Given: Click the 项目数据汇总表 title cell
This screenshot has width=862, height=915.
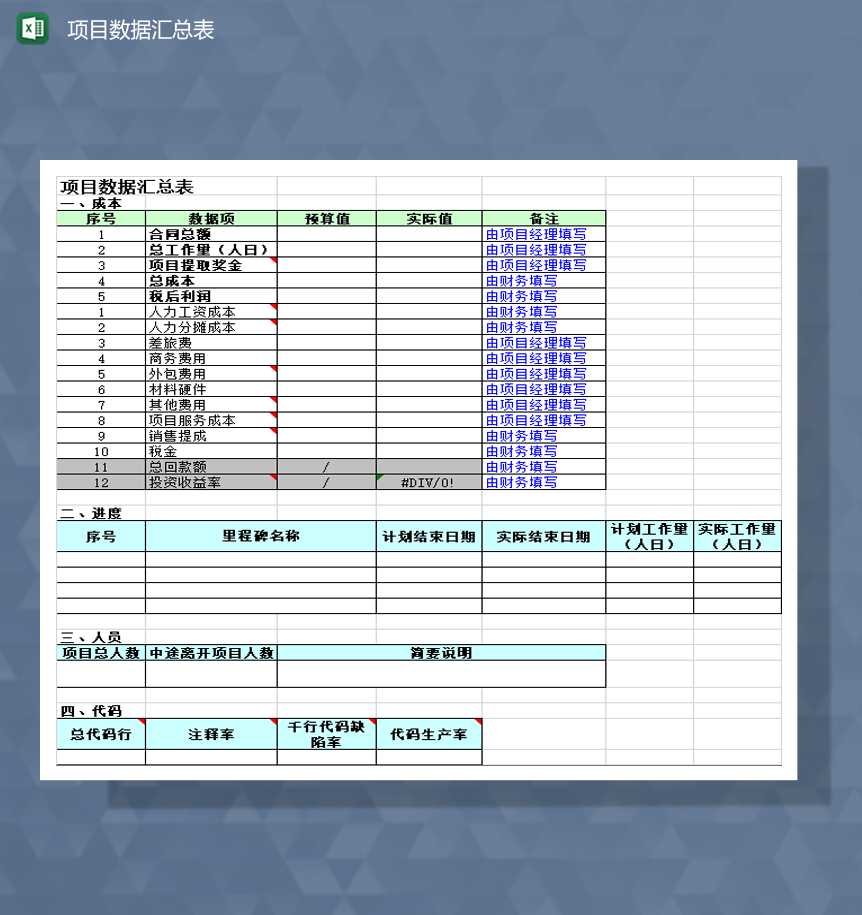Looking at the screenshot, I should click(x=129, y=185).
